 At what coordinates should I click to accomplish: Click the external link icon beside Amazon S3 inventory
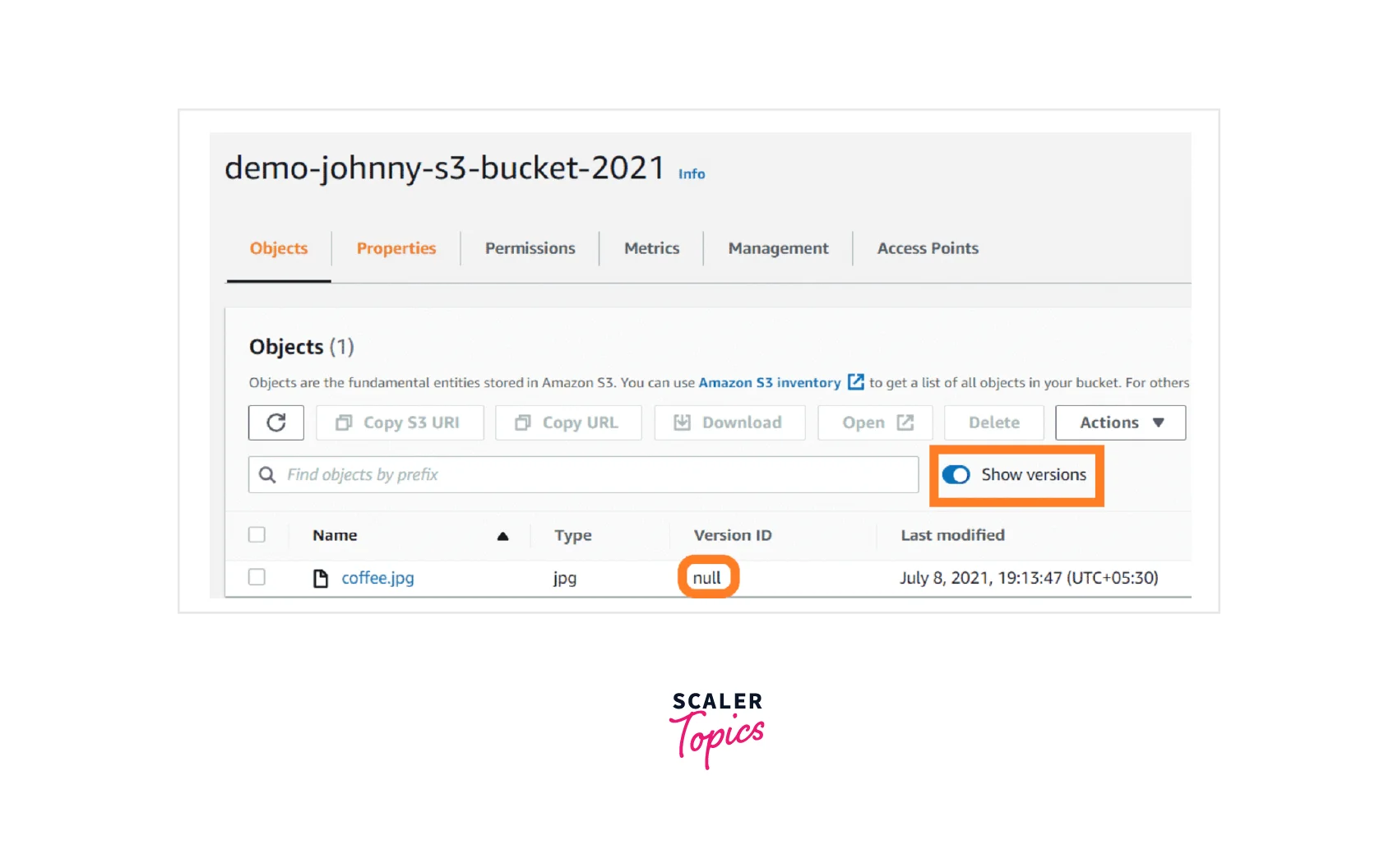click(856, 382)
